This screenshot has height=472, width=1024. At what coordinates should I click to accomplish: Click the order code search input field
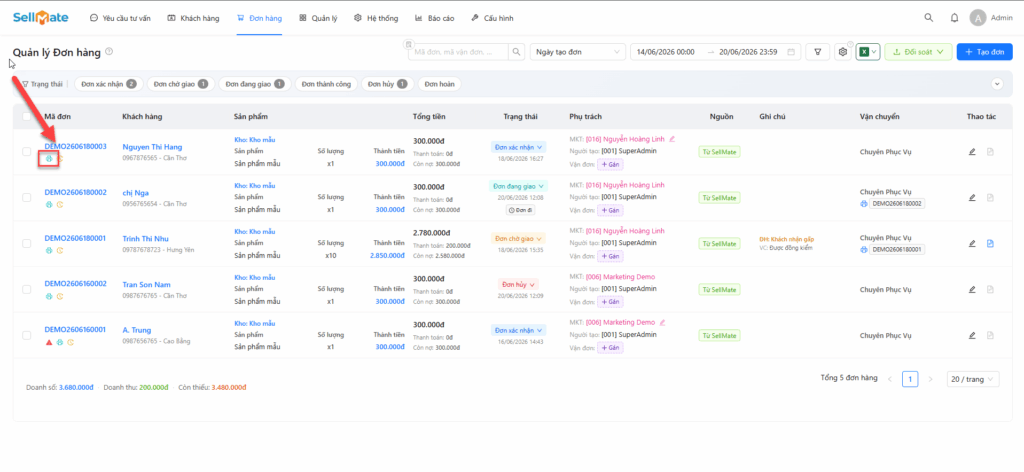pyautogui.click(x=458, y=52)
